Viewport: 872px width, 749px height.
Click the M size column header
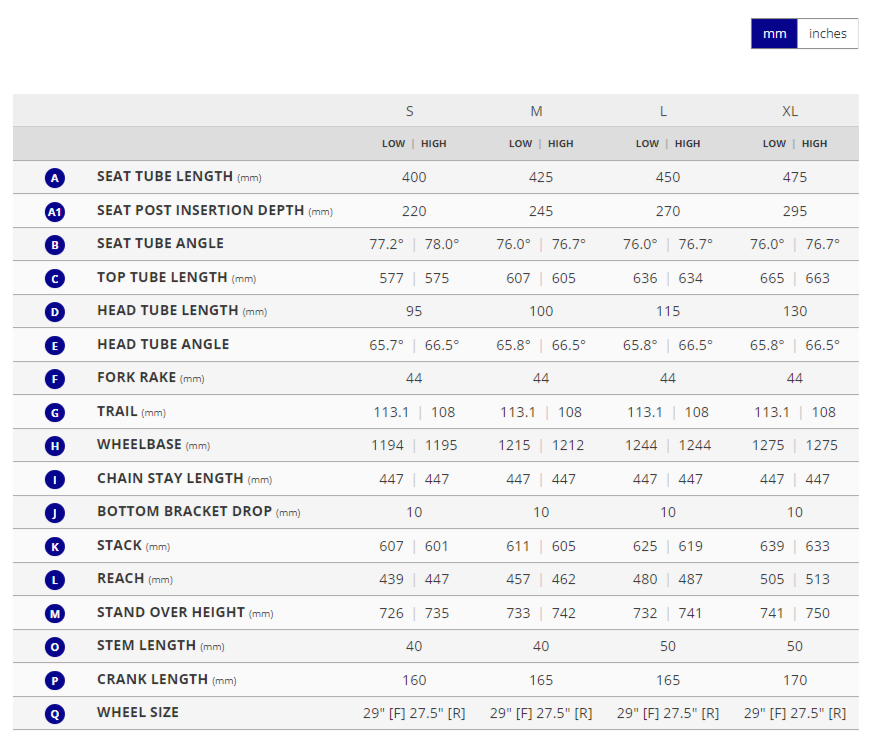pyautogui.click(x=537, y=111)
